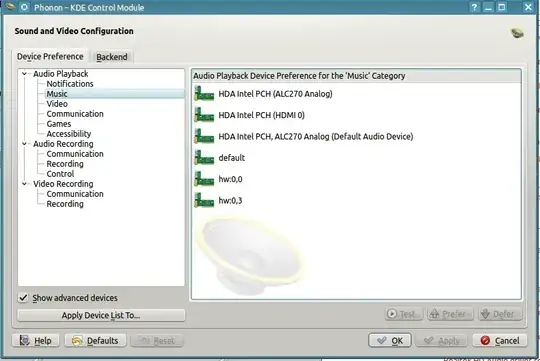The height and width of the screenshot is (361, 540).
Task: Click the Reset button
Action: (157, 341)
